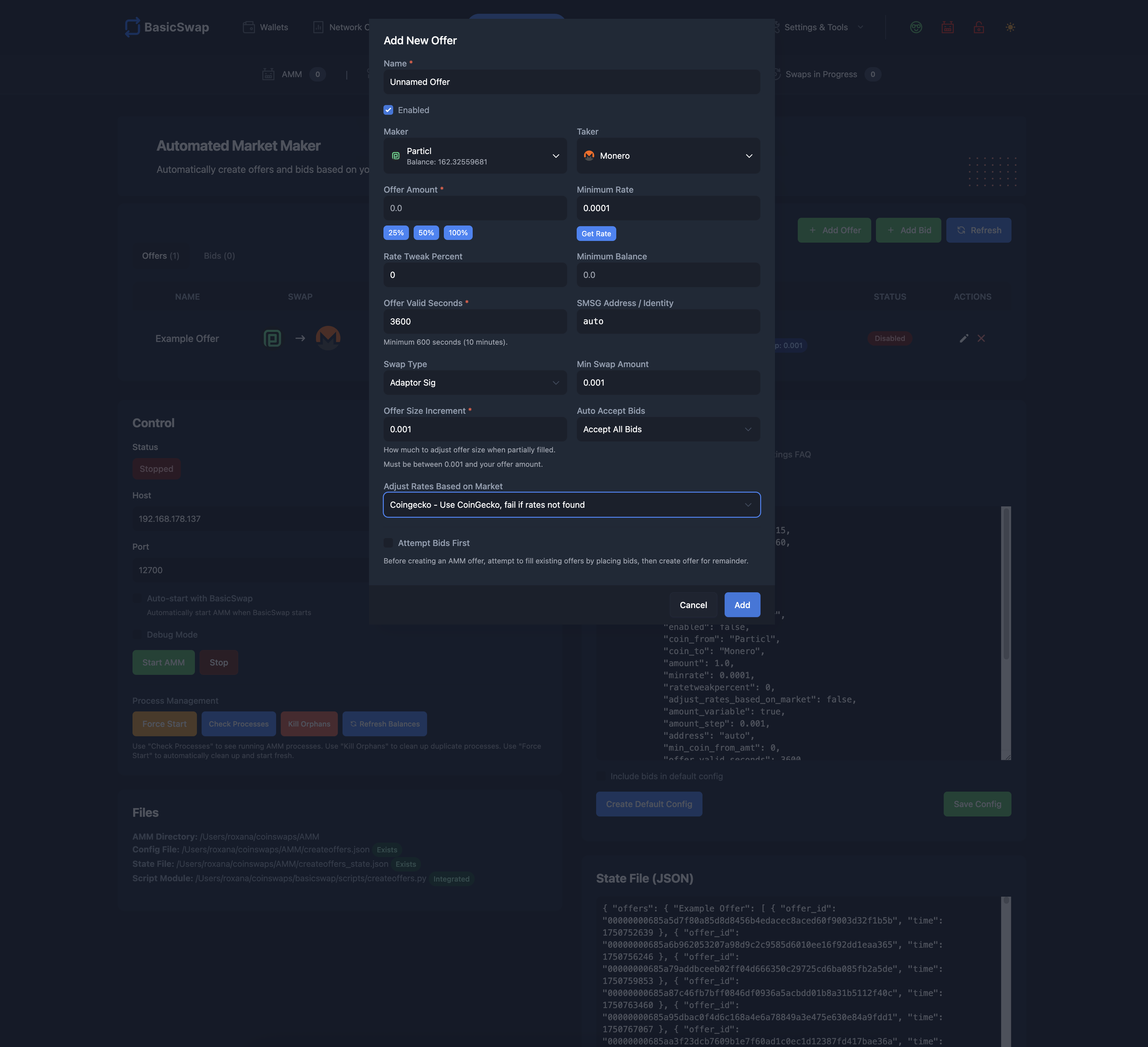Click the red robot icon in header
The height and width of the screenshot is (1047, 1148).
coord(947,27)
